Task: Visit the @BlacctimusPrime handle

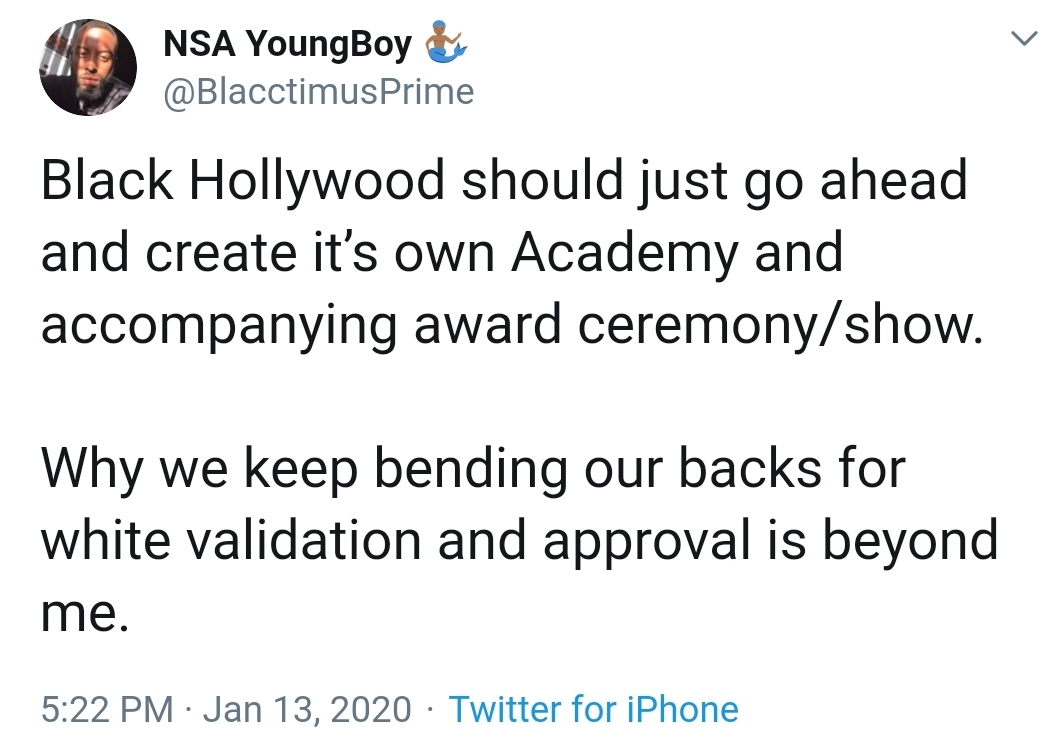Action: click(319, 92)
